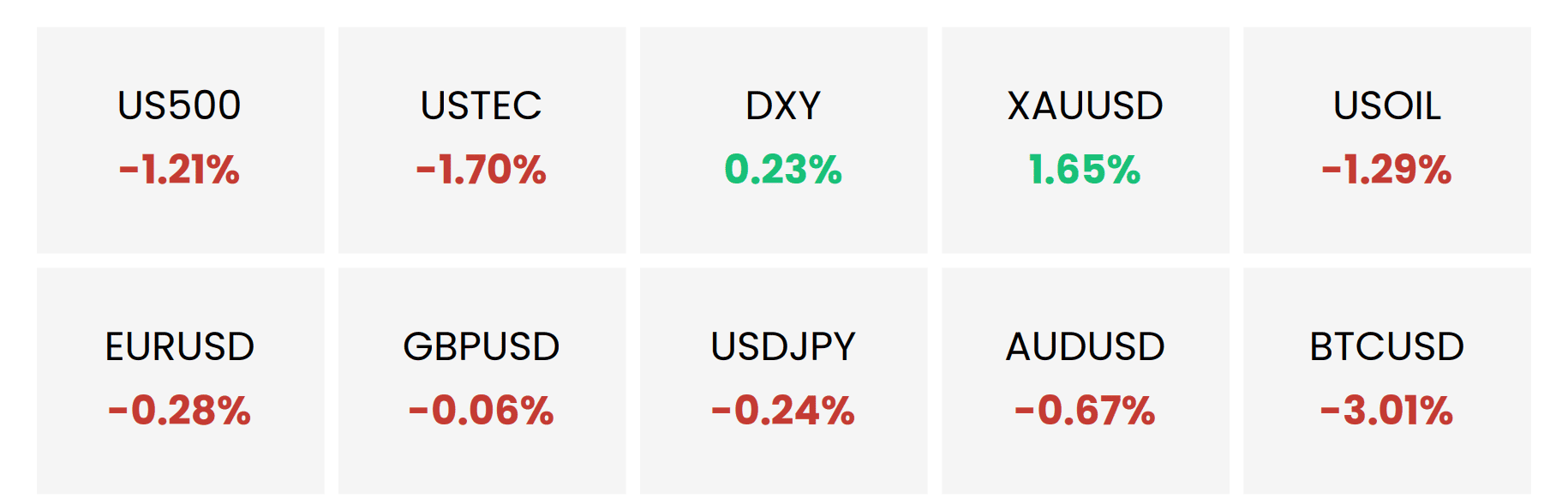Open the BTCUSD ticker name
The image size is (1568, 499).
[1386, 347]
